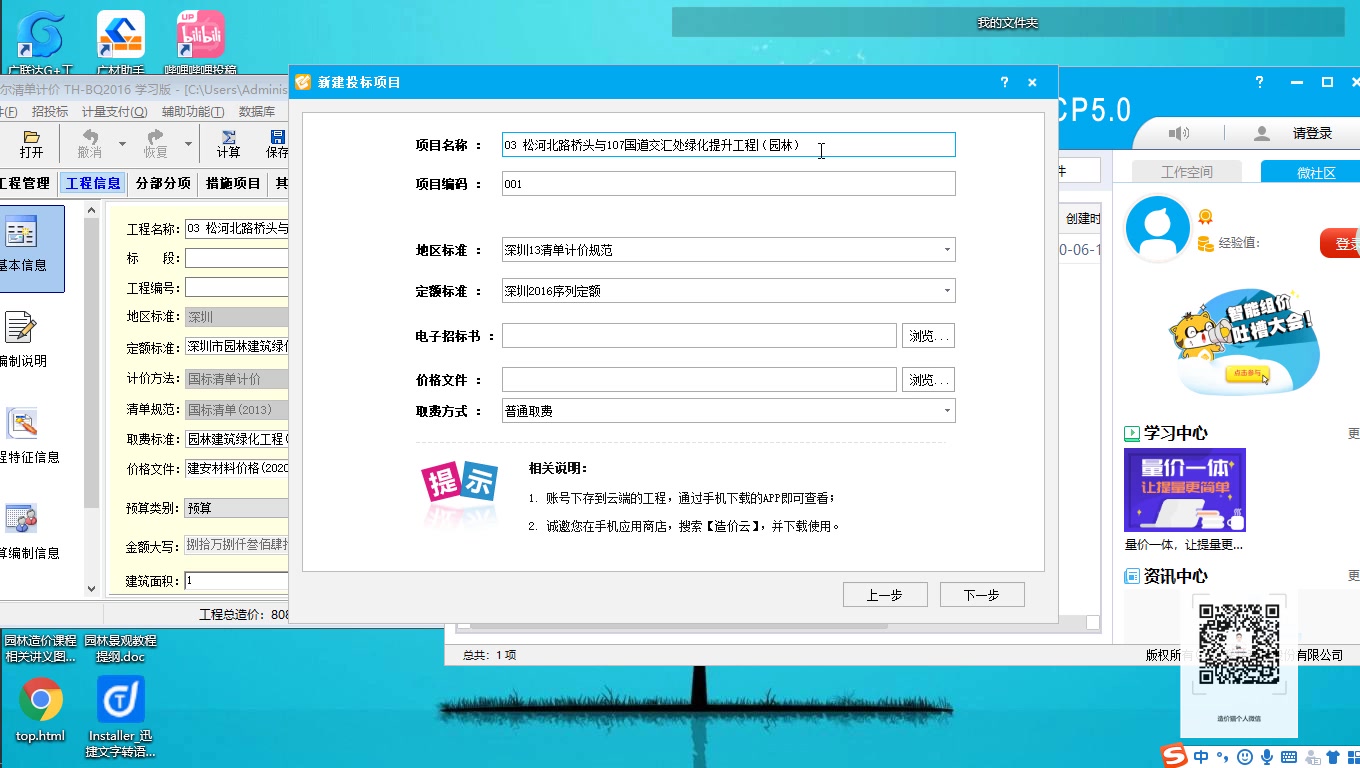Click the 标段 field in the background window

coord(237,258)
